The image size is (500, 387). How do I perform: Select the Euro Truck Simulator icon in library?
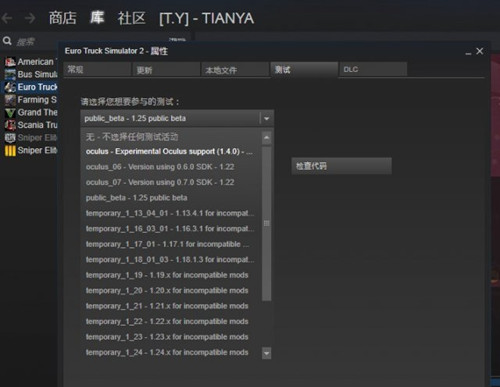click(x=10, y=87)
